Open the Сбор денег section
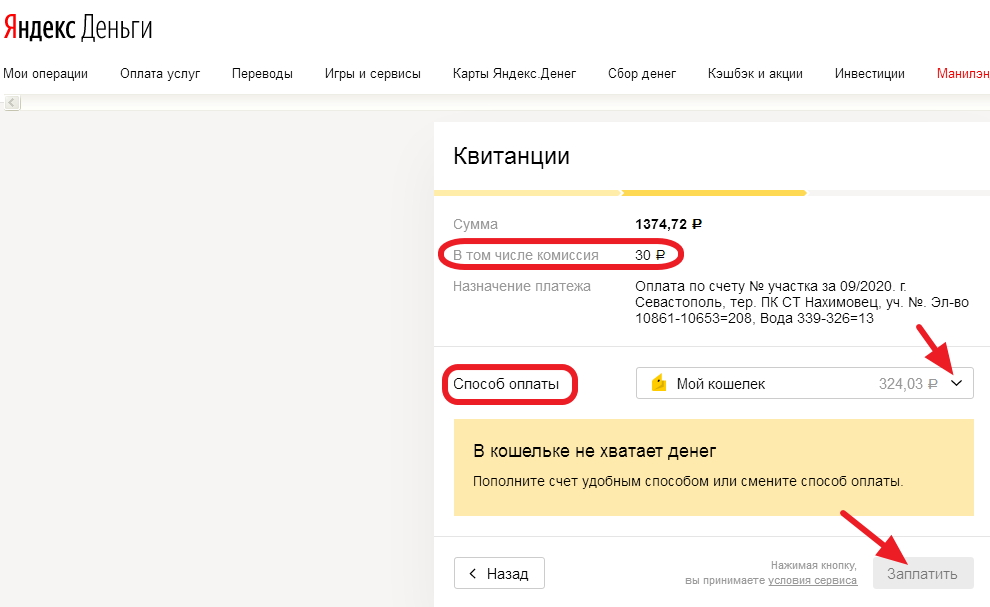This screenshot has height=607, width=990. coord(642,73)
